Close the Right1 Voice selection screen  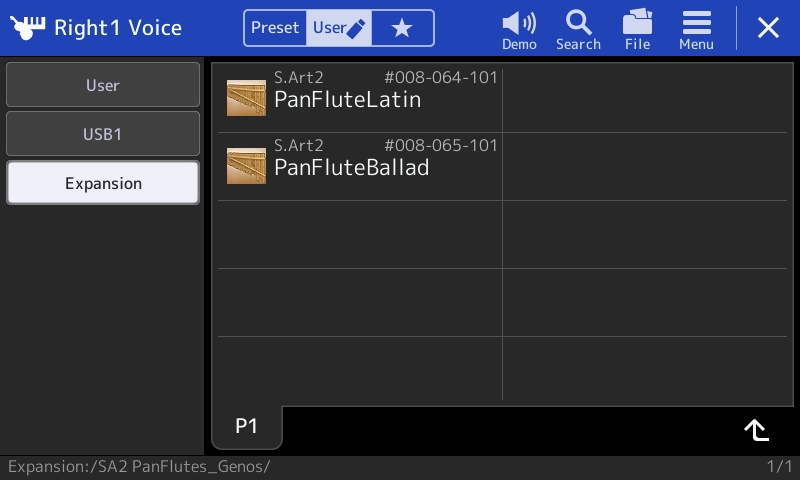click(x=768, y=28)
